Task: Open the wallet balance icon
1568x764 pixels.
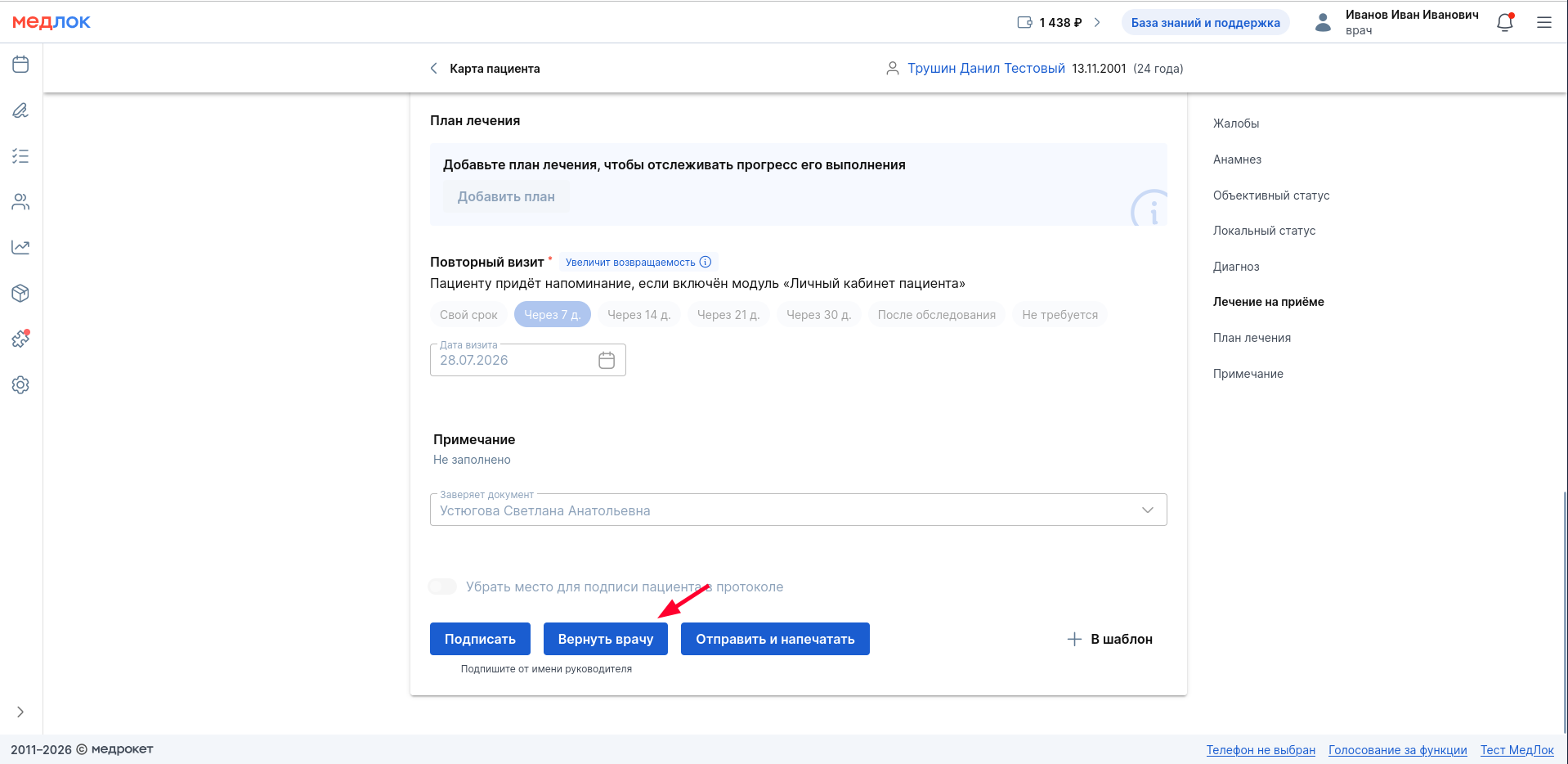Action: click(x=1024, y=22)
